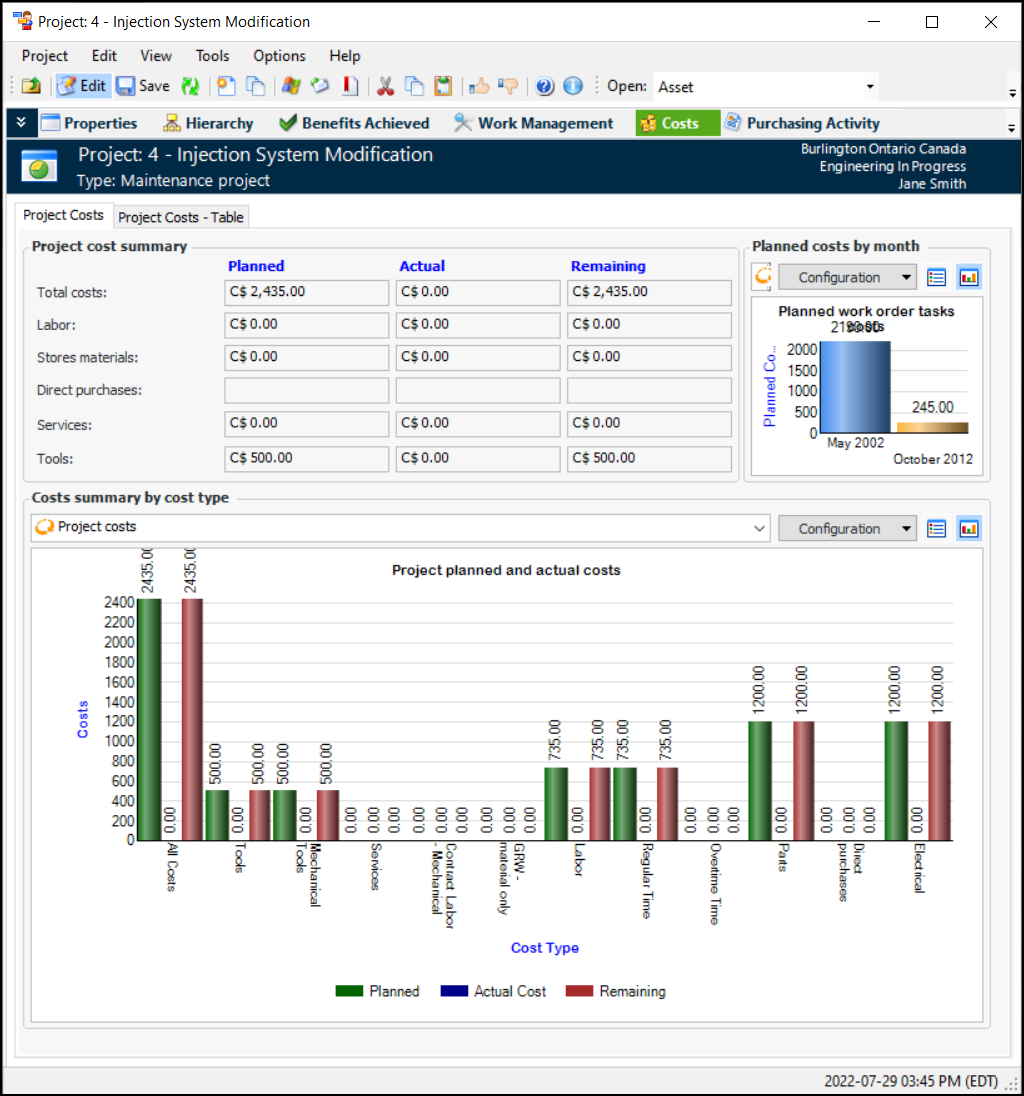Collapse the navigation bar with double chevron

pos(21,122)
